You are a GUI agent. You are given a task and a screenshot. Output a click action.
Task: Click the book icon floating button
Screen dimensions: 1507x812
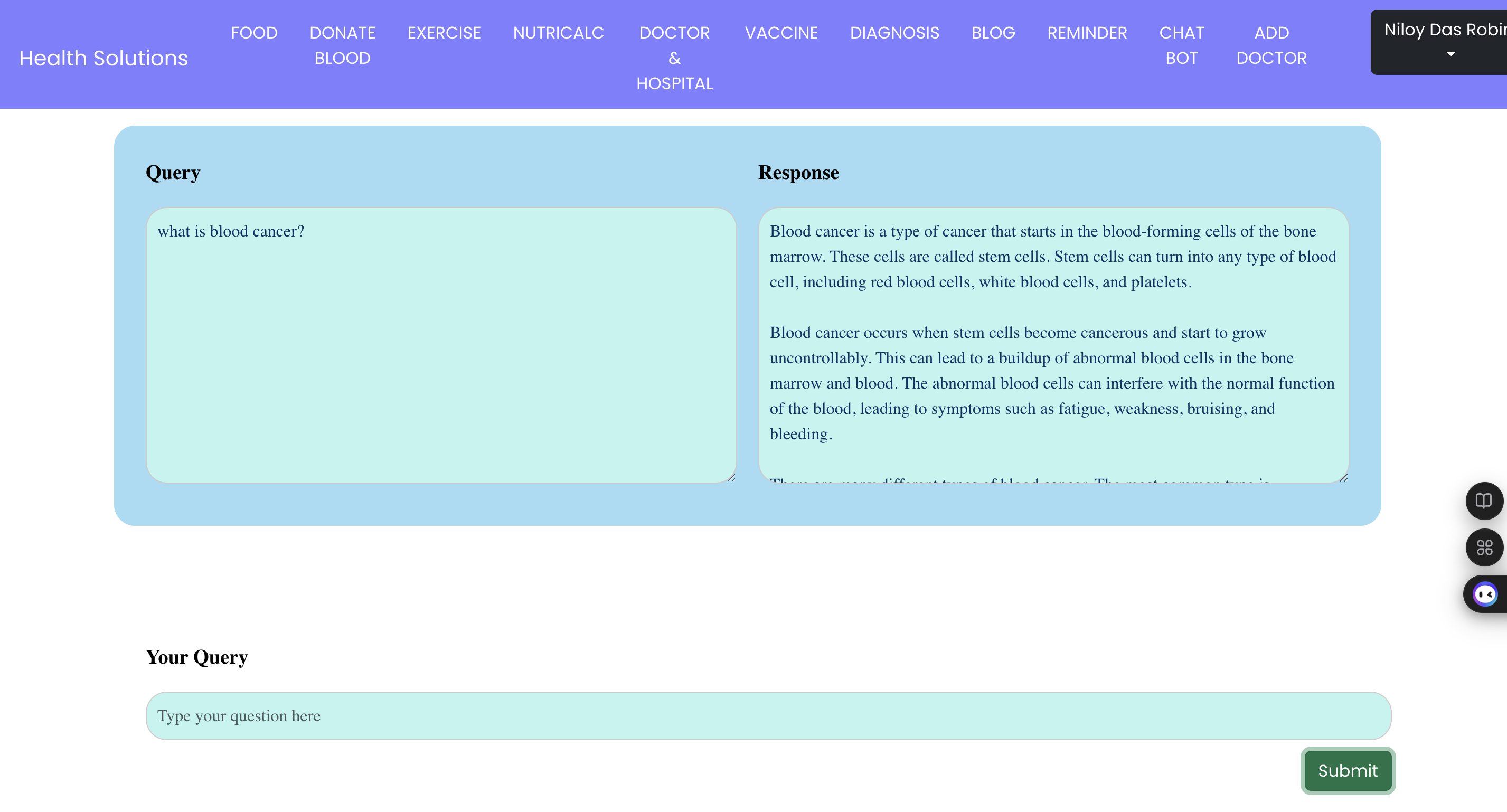pos(1484,501)
